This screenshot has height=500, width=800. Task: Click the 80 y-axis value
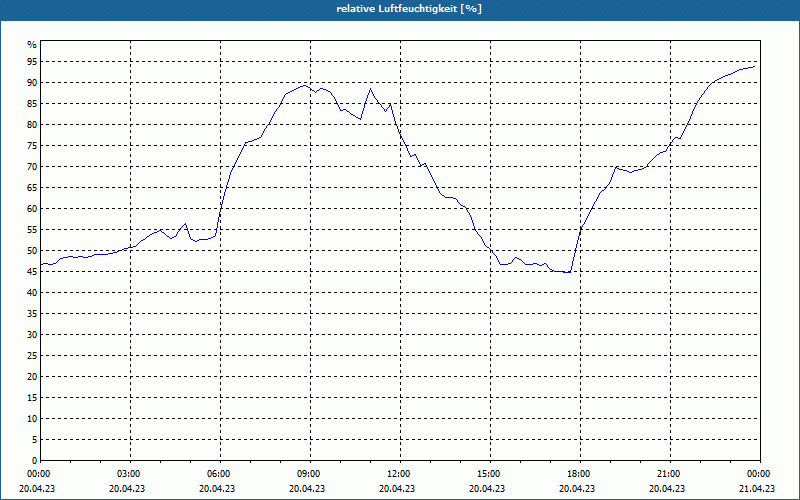click(32, 124)
